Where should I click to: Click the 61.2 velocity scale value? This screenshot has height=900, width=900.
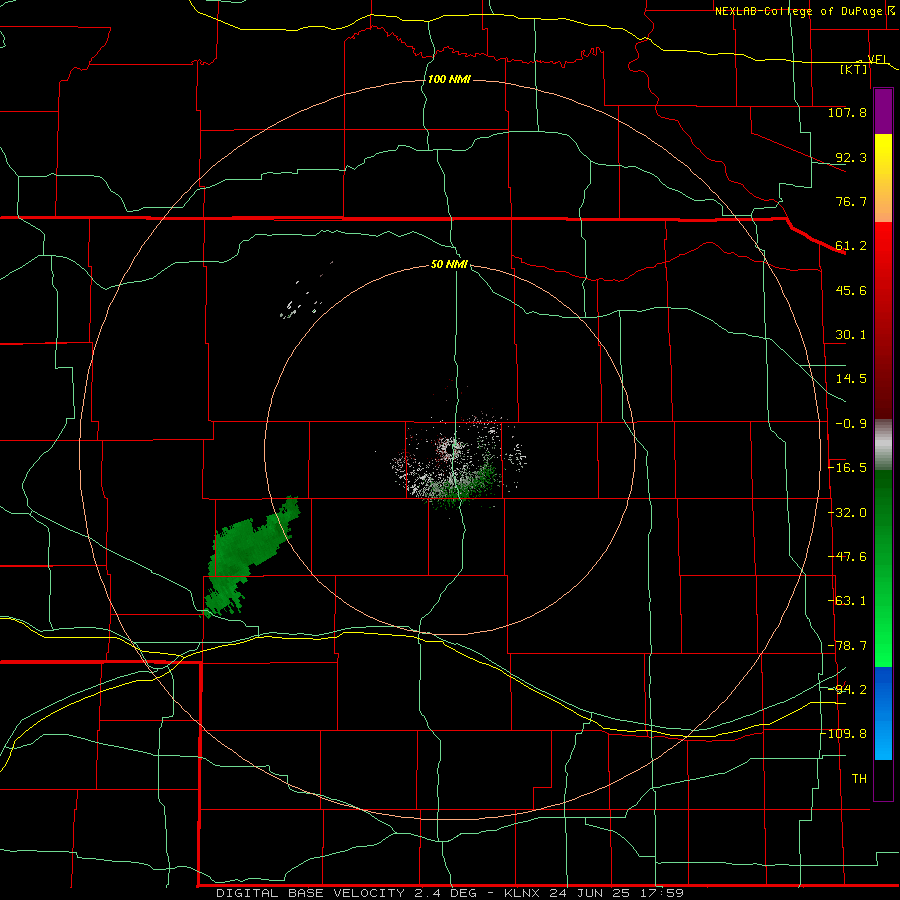pos(851,246)
